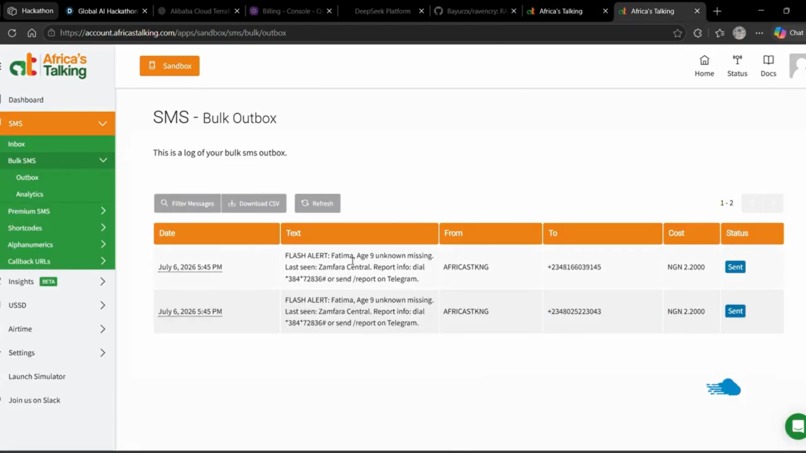Open Copilot Chat in the browser toolbar
The image size is (806, 453).
coord(789,33)
